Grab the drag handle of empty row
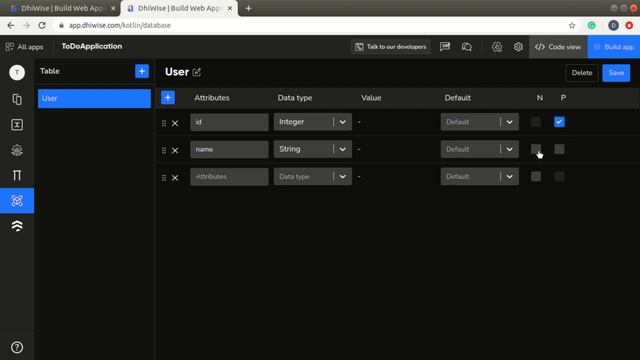Screen dimensions: 640x360 [164, 178]
